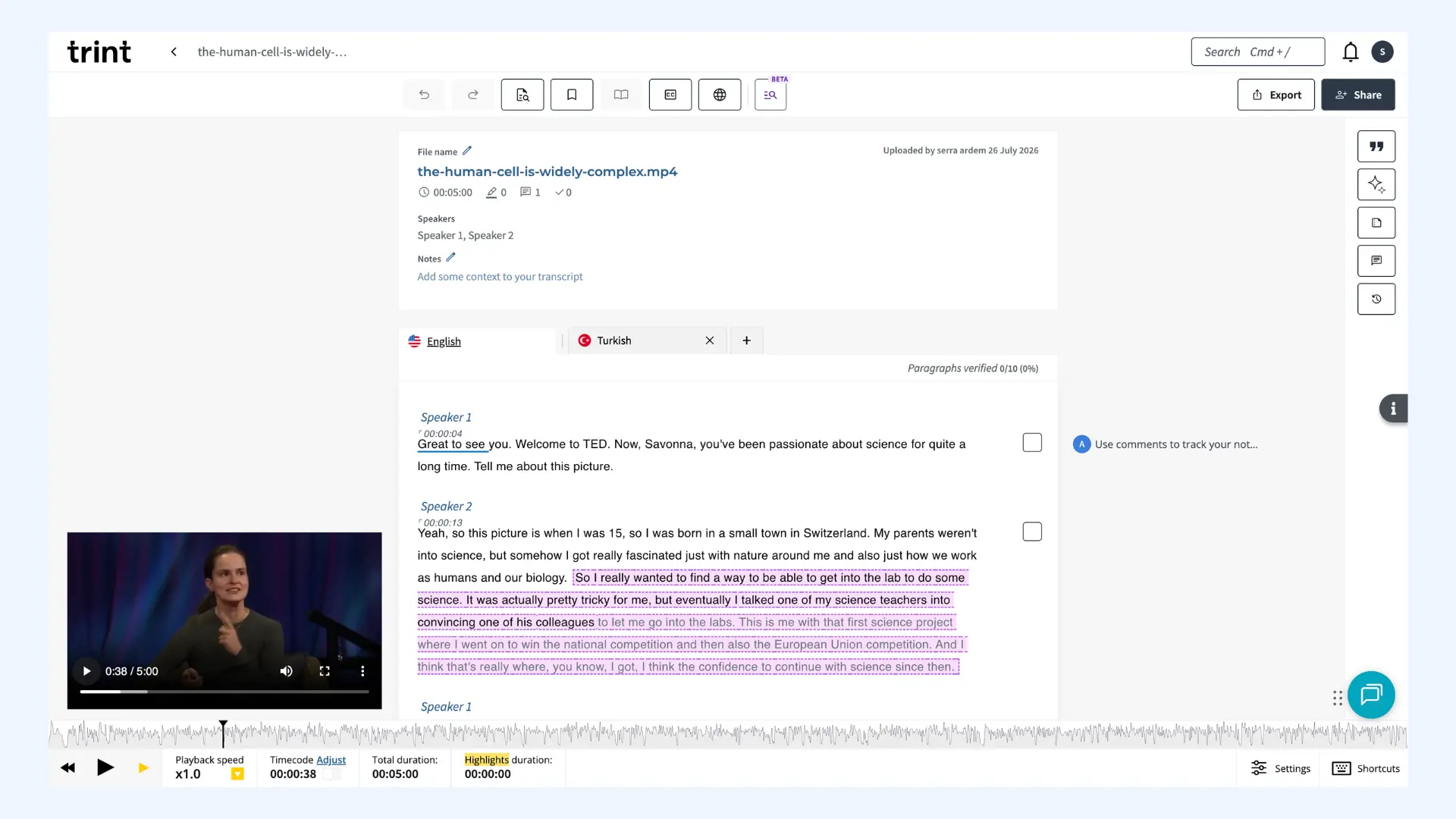The width and height of the screenshot is (1456, 819).
Task: Click the trint logo
Action: [x=99, y=52]
